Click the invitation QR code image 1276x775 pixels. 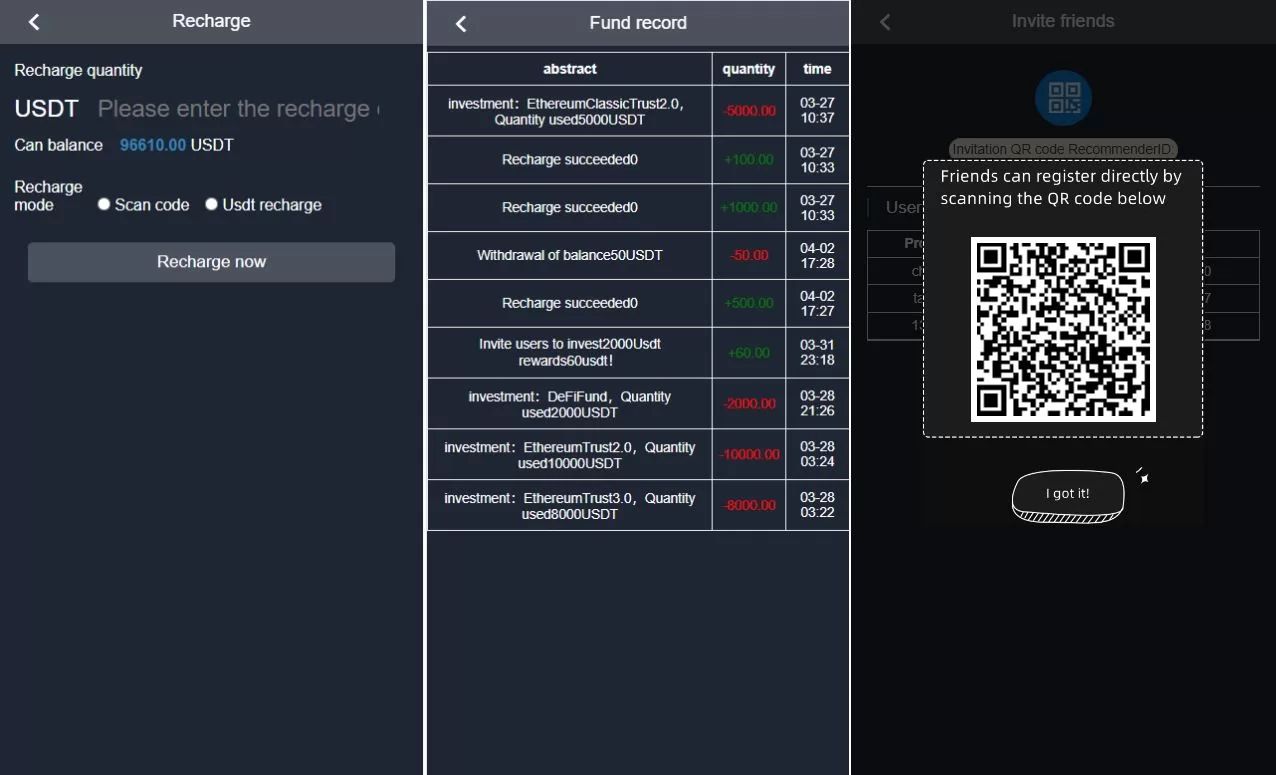tap(1063, 329)
